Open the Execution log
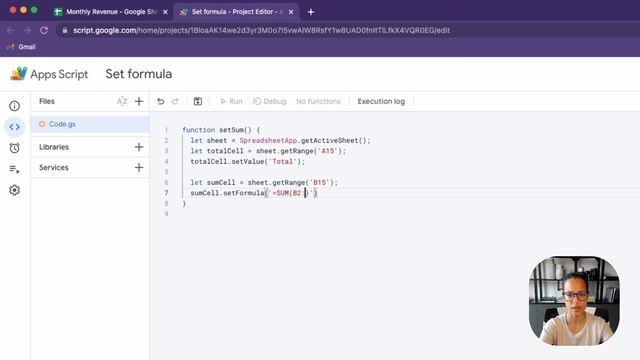The width and height of the screenshot is (640, 360). [x=381, y=101]
